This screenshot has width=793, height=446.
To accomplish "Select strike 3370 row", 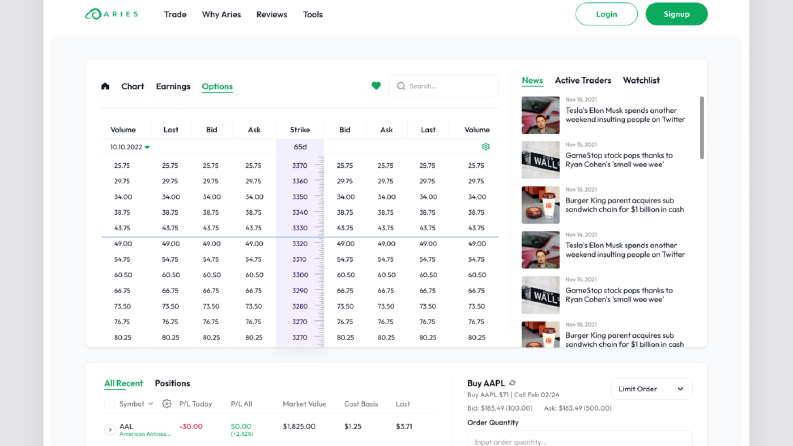I will pyautogui.click(x=300, y=165).
